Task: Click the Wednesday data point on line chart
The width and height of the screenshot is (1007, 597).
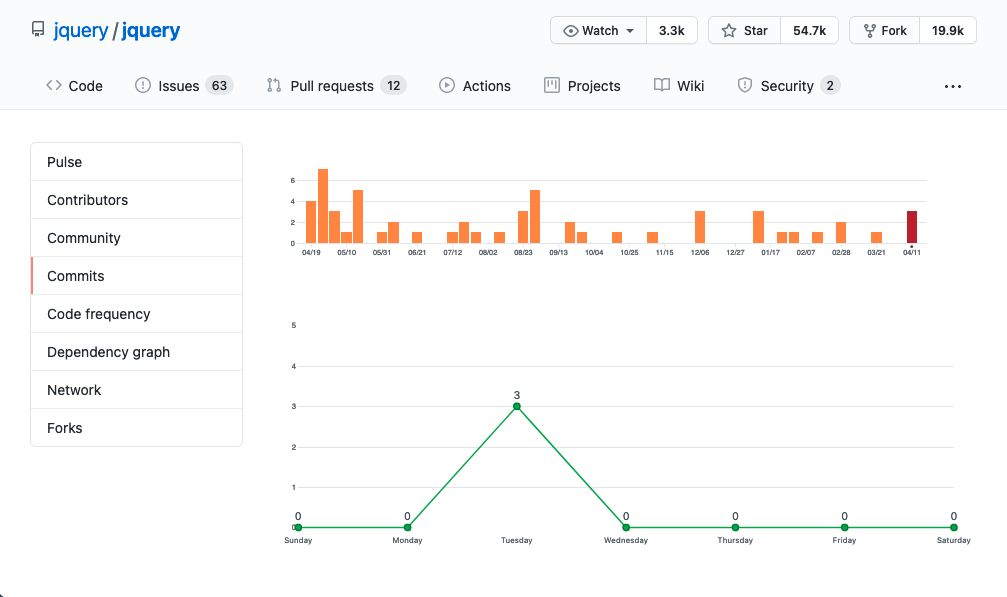Action: (x=626, y=528)
